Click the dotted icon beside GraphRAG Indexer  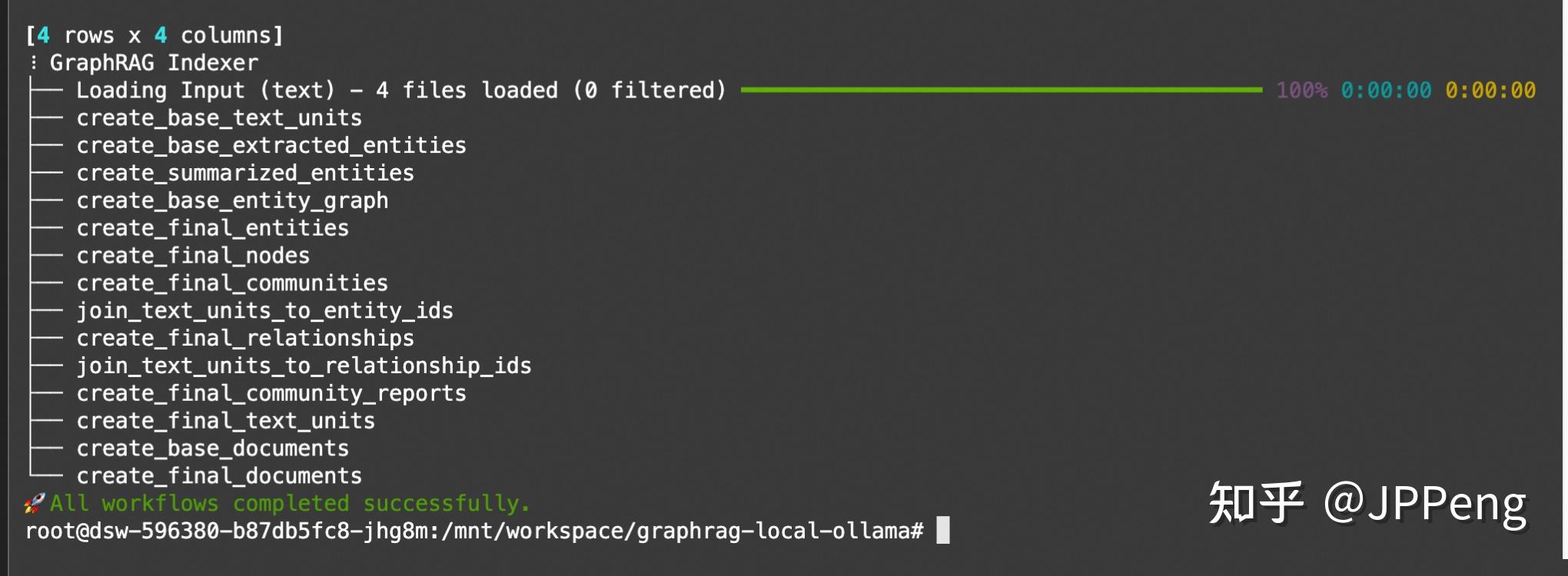pos(33,63)
